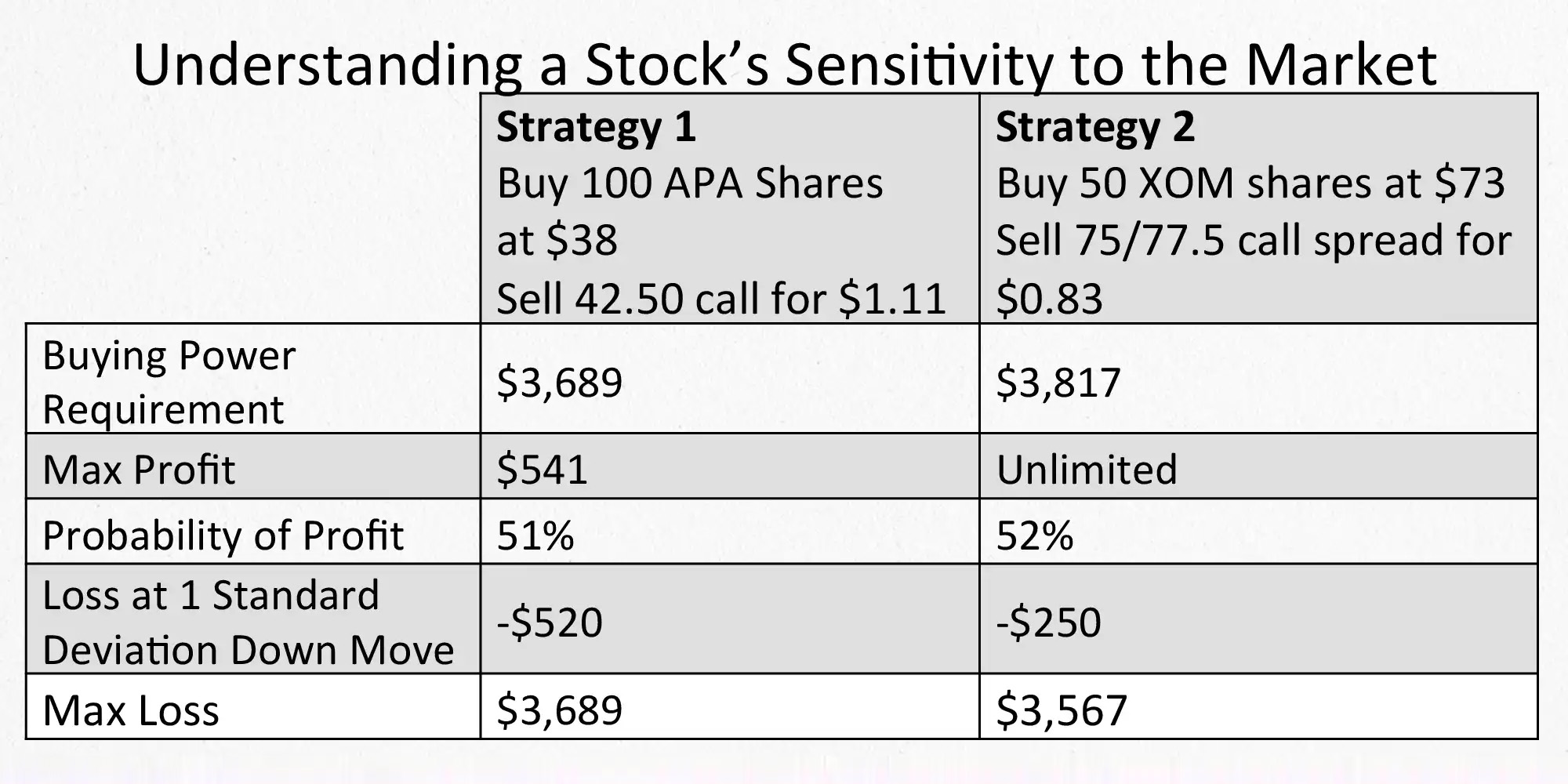This screenshot has height=784, width=1568.
Task: Click the $3,567 max loss value
Action: (1061, 710)
